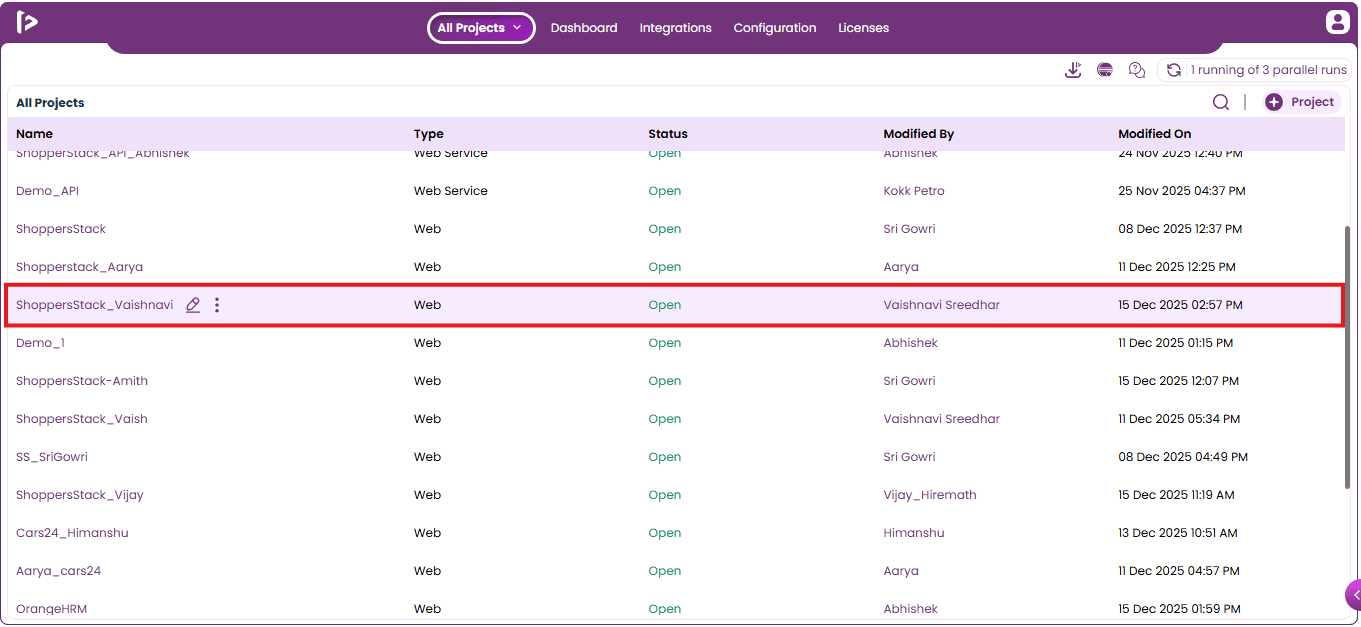This screenshot has width=1361, height=627.
Task: Click the Modified By column header
Action: pos(919,134)
